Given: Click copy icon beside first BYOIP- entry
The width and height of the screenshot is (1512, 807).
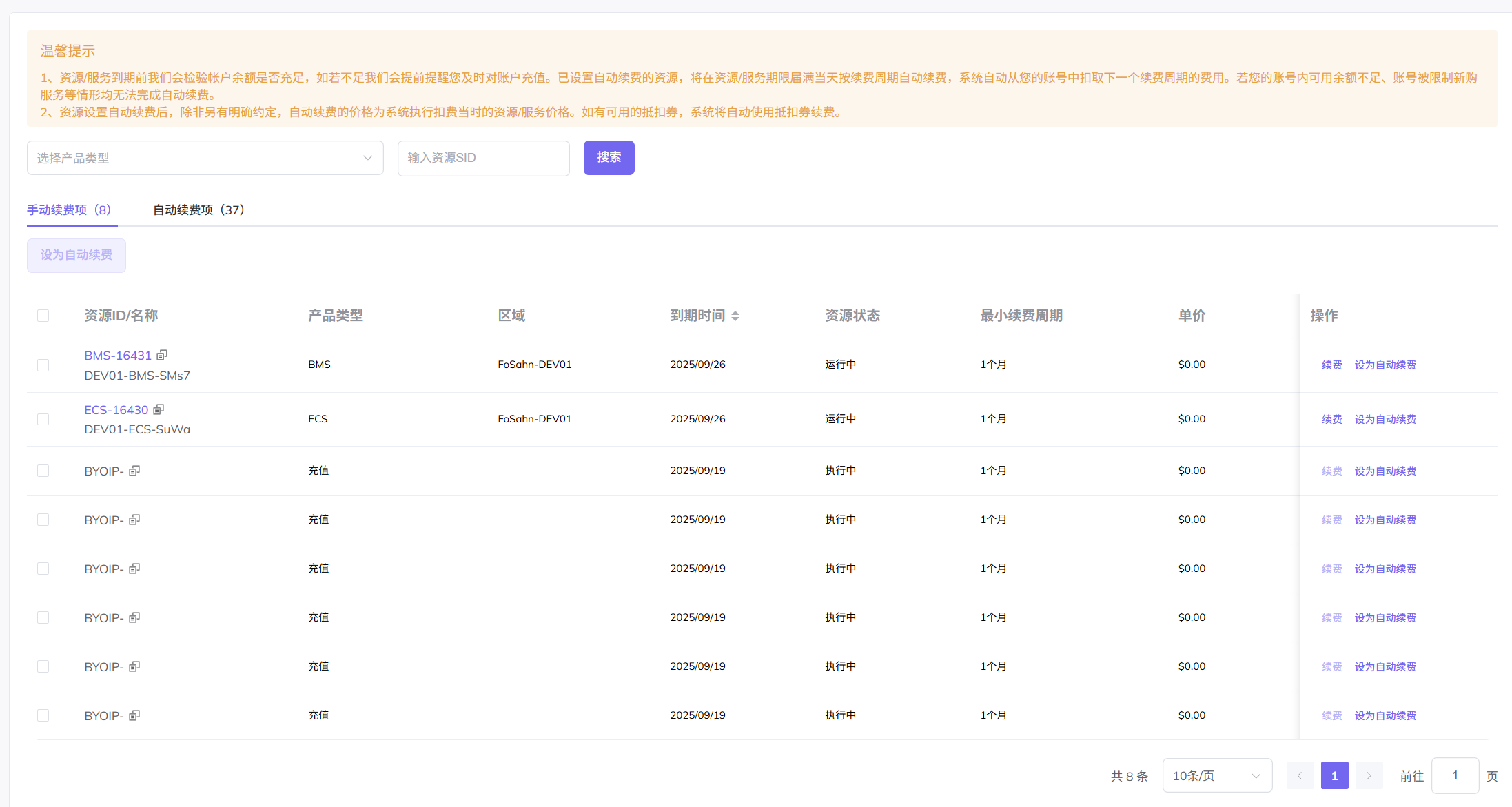Looking at the screenshot, I should pyautogui.click(x=134, y=471).
